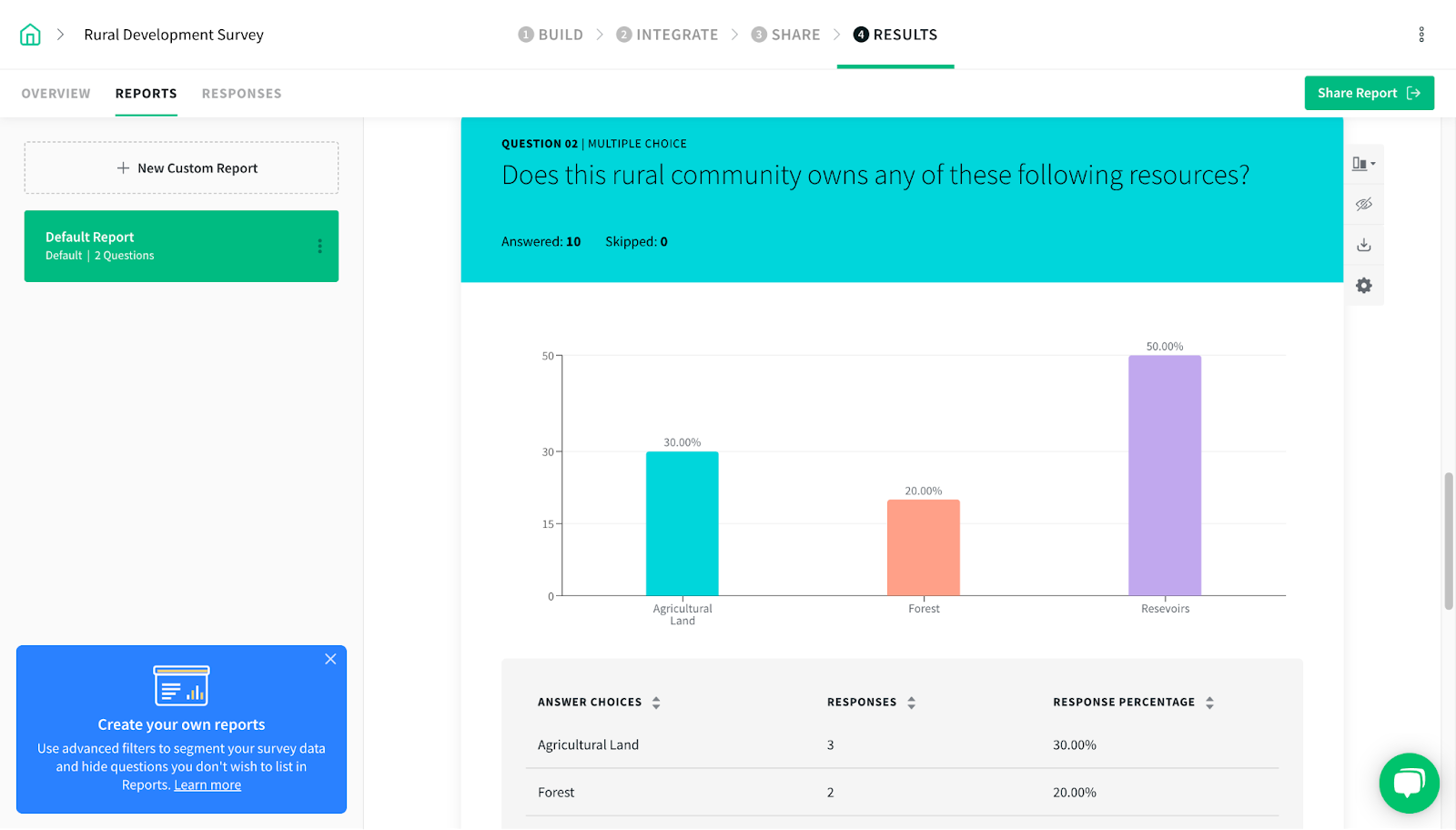1456x830 pixels.
Task: Hide this question from report
Action: tap(1363, 204)
